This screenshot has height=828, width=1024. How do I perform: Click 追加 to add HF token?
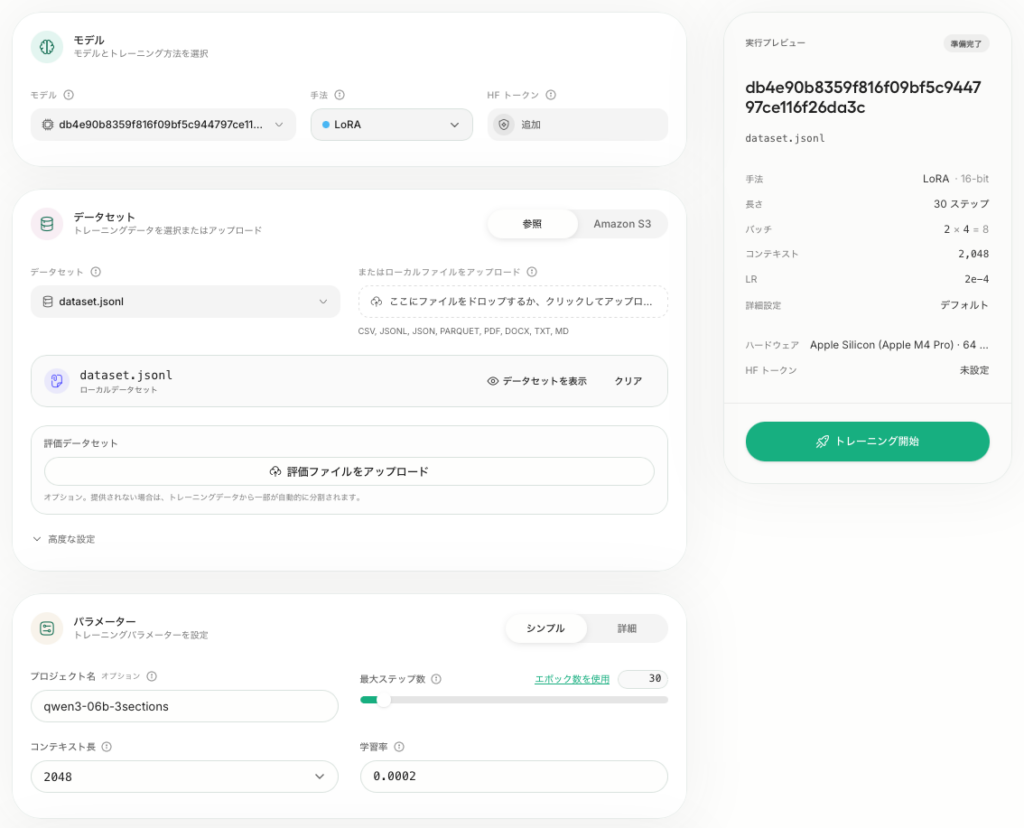[577, 125]
